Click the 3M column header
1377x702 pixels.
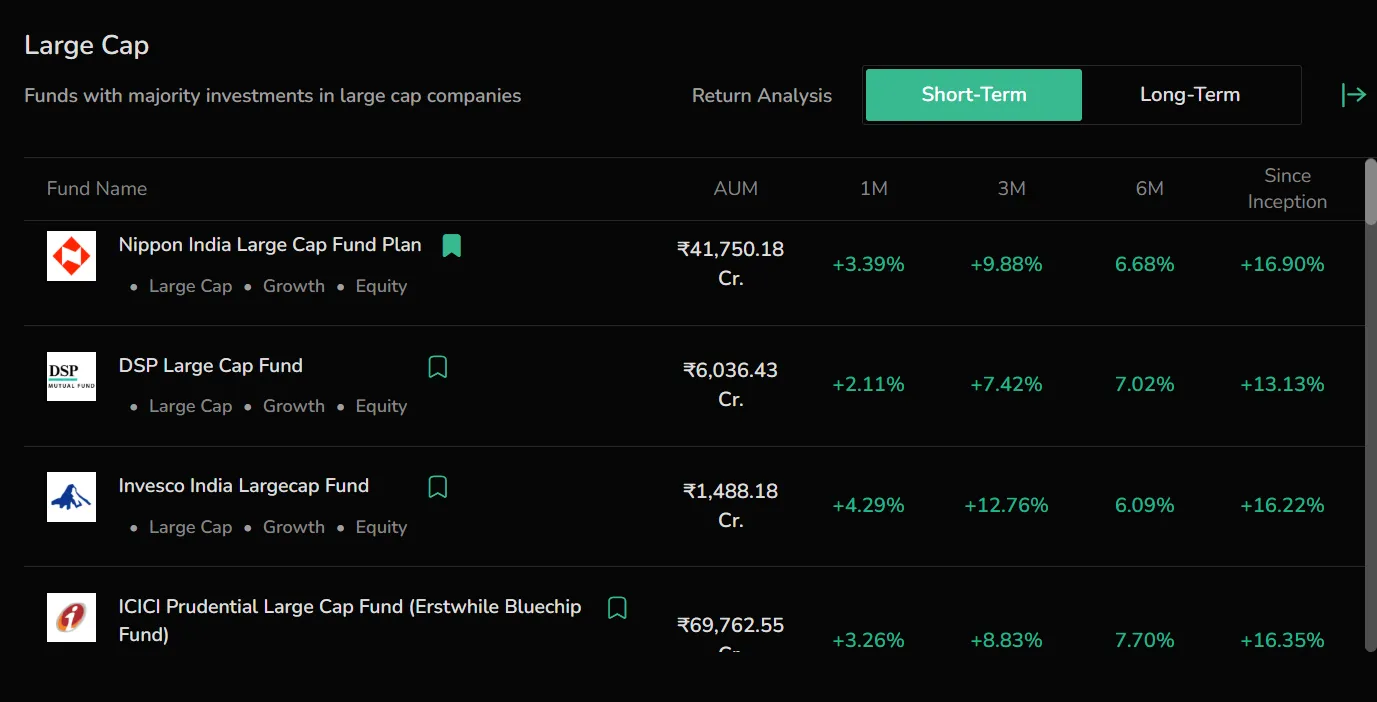click(1012, 188)
